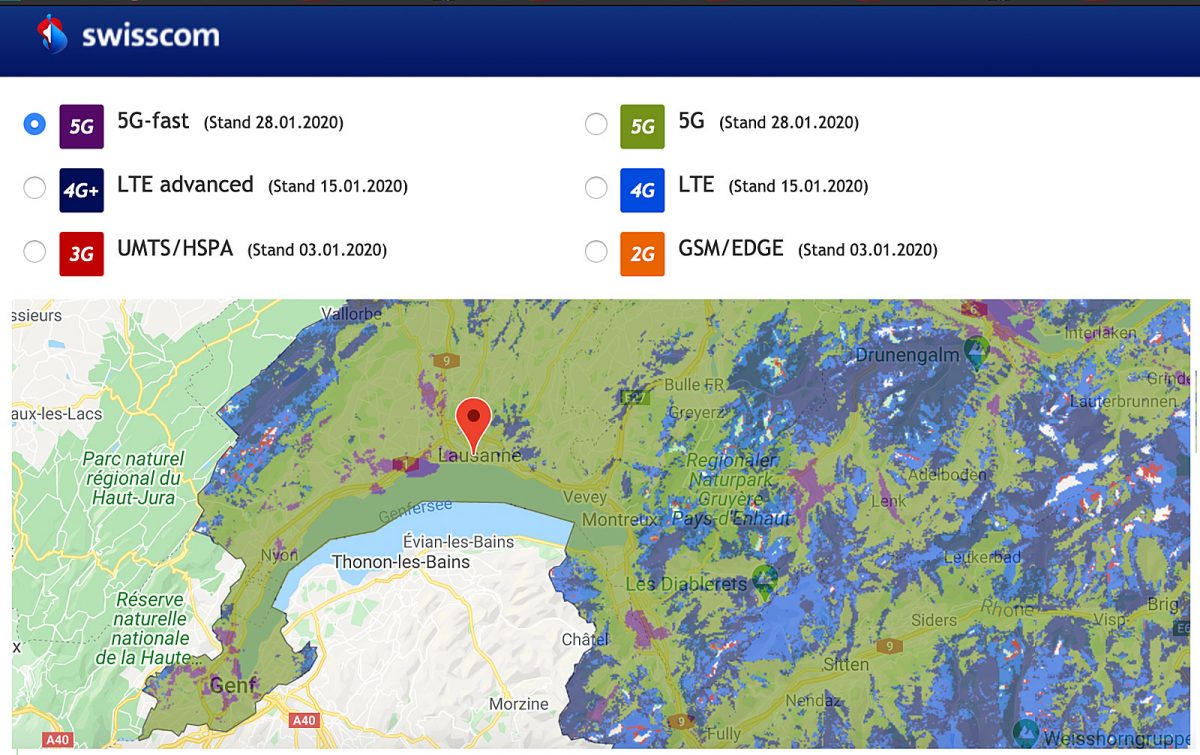
Task: Click the Morzine label on the map
Action: point(518,704)
